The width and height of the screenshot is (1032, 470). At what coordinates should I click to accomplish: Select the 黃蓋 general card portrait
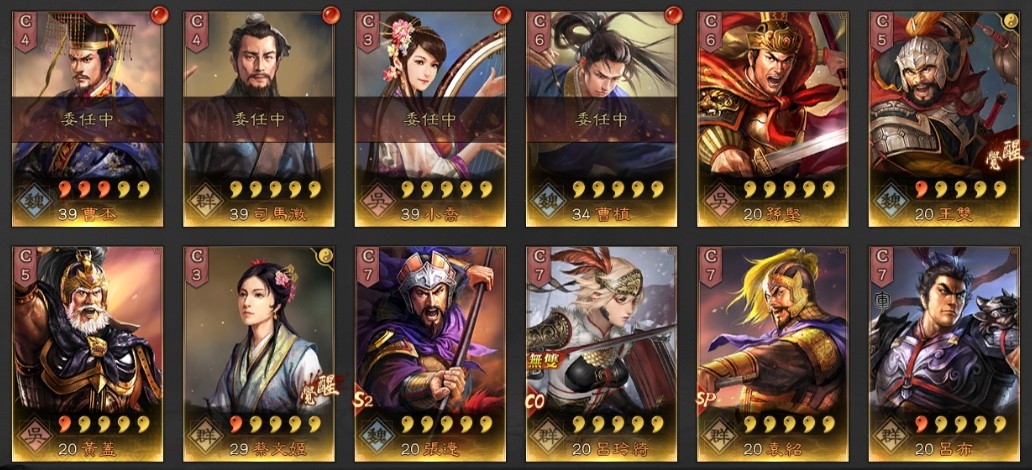click(x=87, y=353)
